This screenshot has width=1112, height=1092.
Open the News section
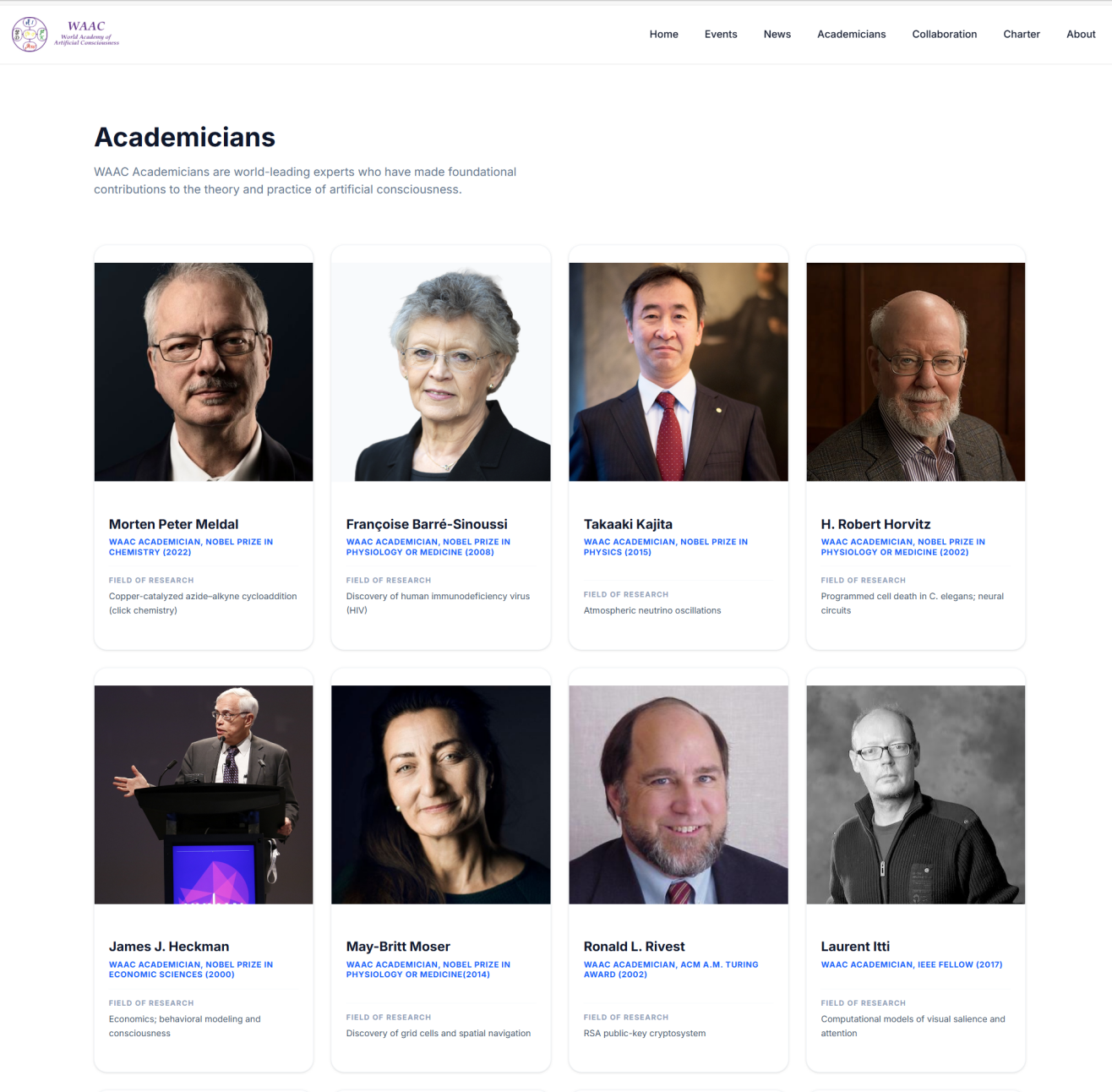tap(777, 35)
